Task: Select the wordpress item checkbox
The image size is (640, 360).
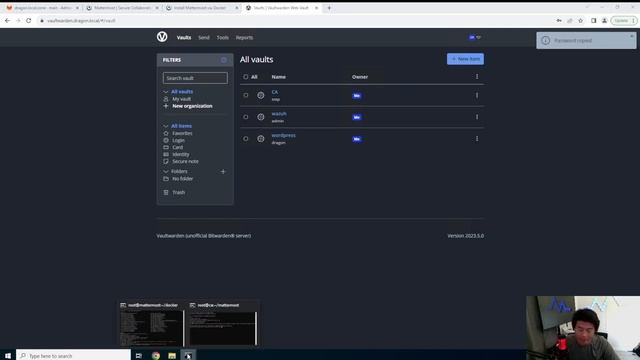Action: pos(246,138)
